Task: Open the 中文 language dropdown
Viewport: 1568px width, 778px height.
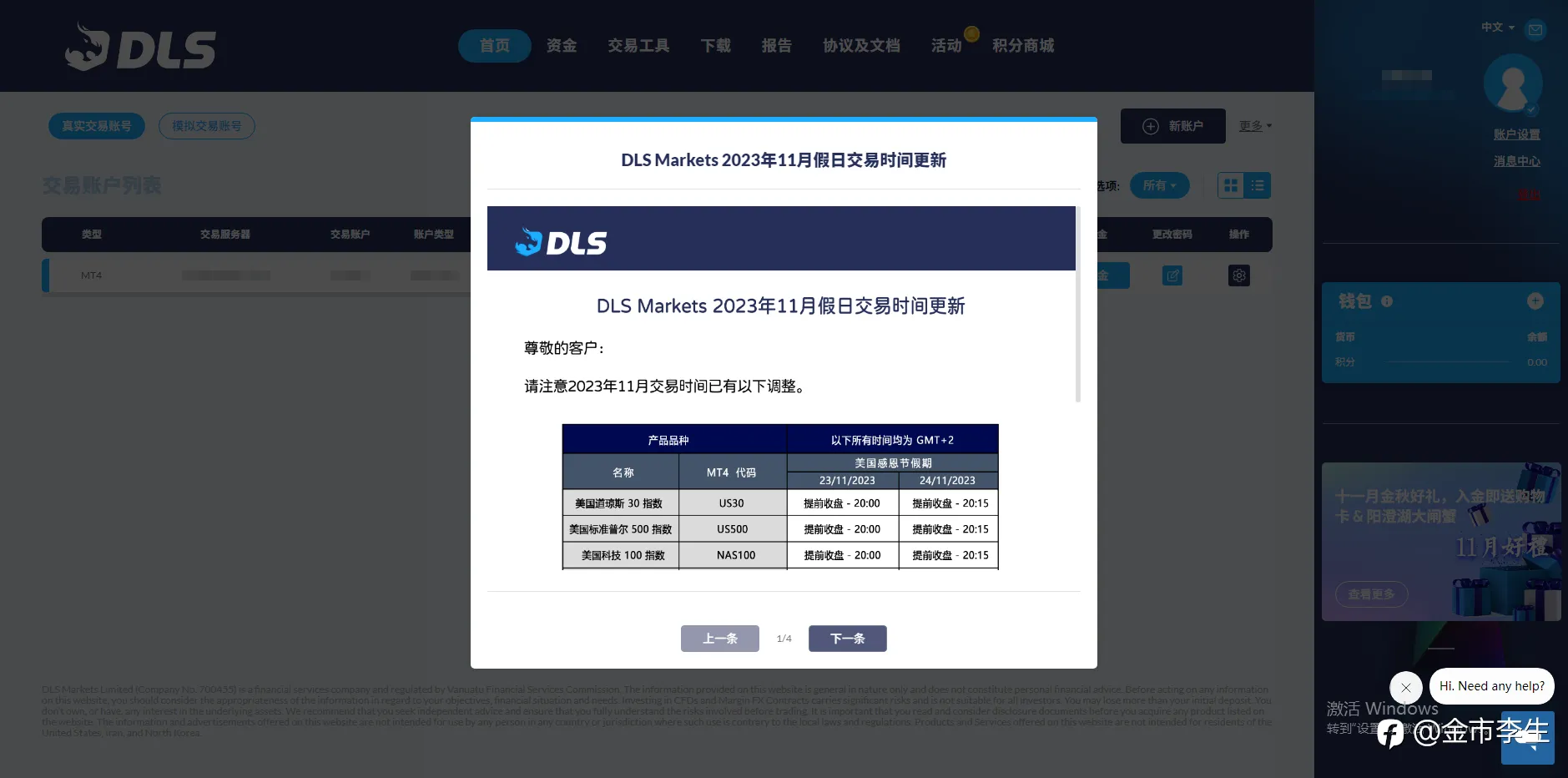Action: pyautogui.click(x=1497, y=28)
